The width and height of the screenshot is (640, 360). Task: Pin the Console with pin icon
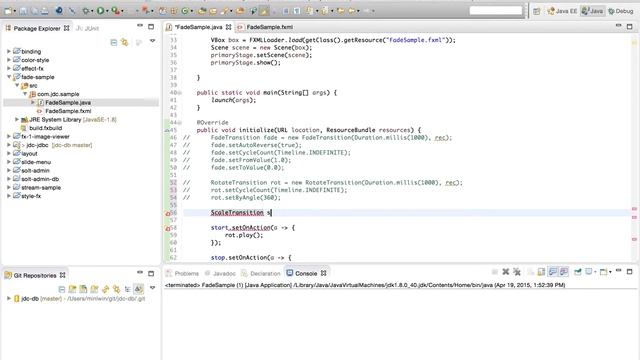578,272
